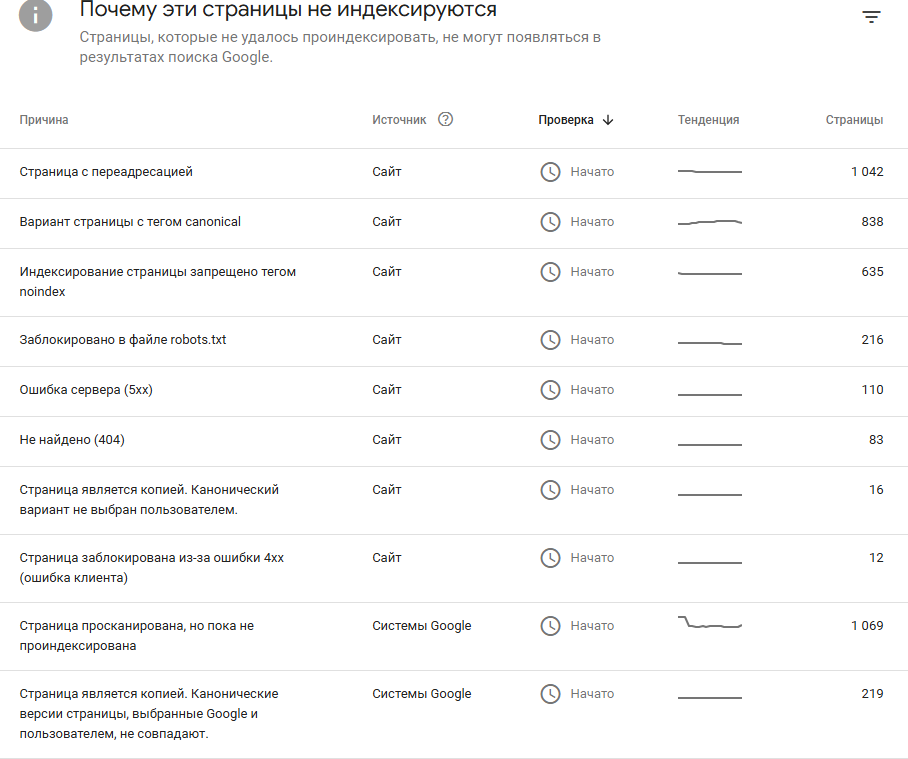This screenshot has height=759, width=908.
Task: Click the Тенденция column header
Action: tap(708, 120)
